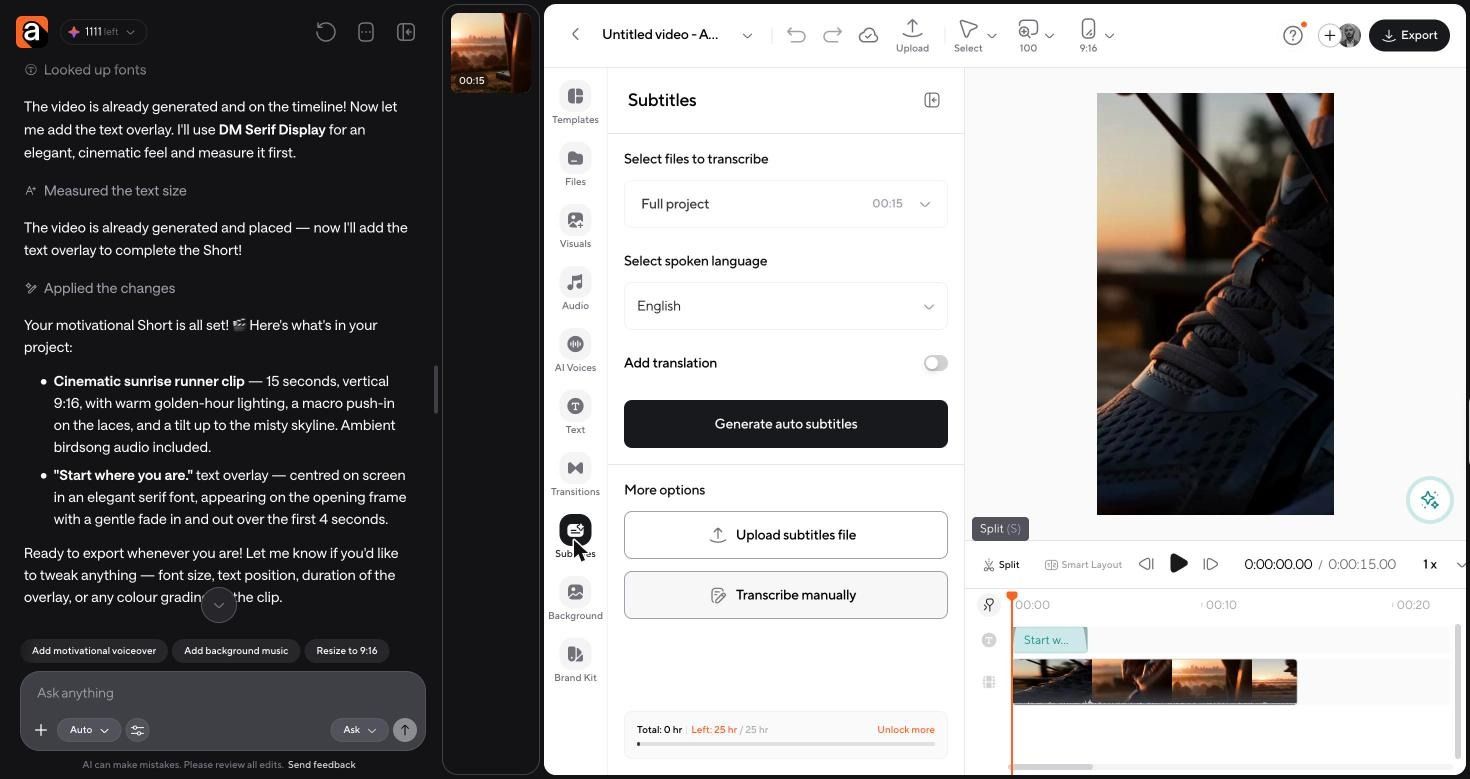Image resolution: width=1470 pixels, height=779 pixels.
Task: Open the English spoken language dropdown
Action: point(785,306)
